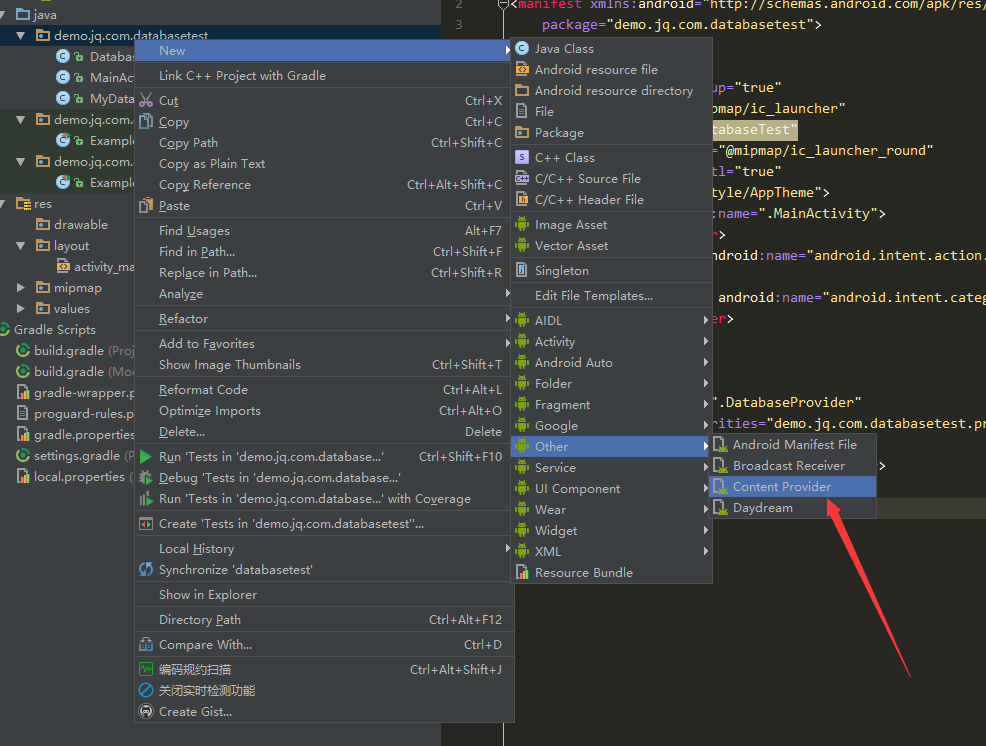Image resolution: width=986 pixels, height=746 pixels.
Task: Click Optimize Imports menu entry
Action: click(x=324, y=411)
